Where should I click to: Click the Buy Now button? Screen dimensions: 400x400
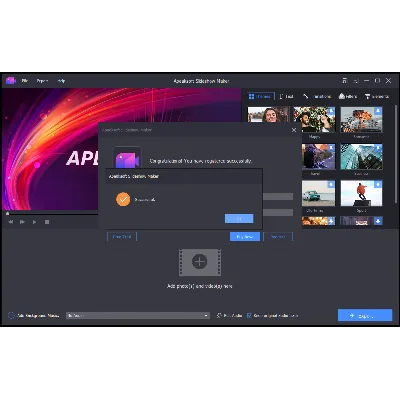[245, 237]
